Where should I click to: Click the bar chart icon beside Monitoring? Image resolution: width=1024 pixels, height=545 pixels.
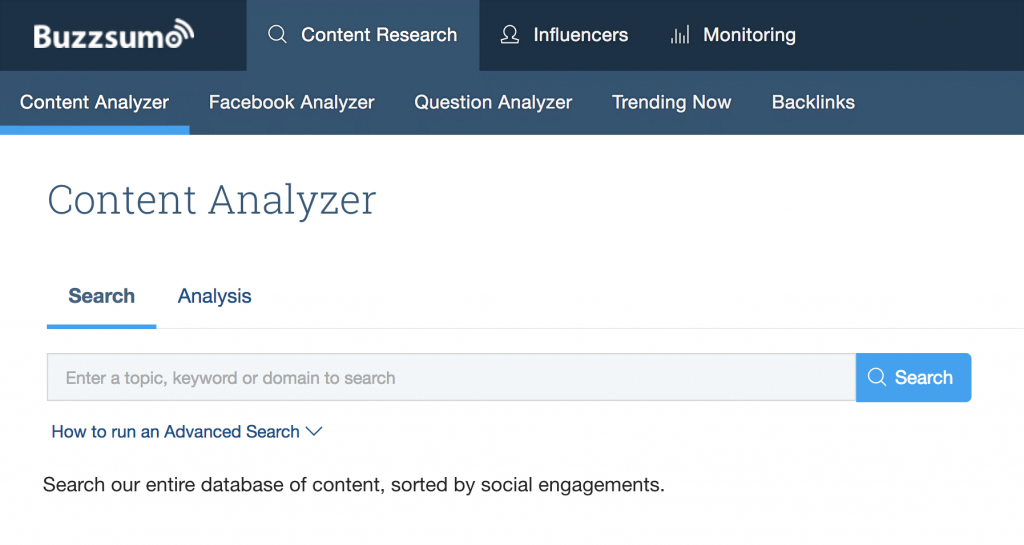click(x=680, y=35)
